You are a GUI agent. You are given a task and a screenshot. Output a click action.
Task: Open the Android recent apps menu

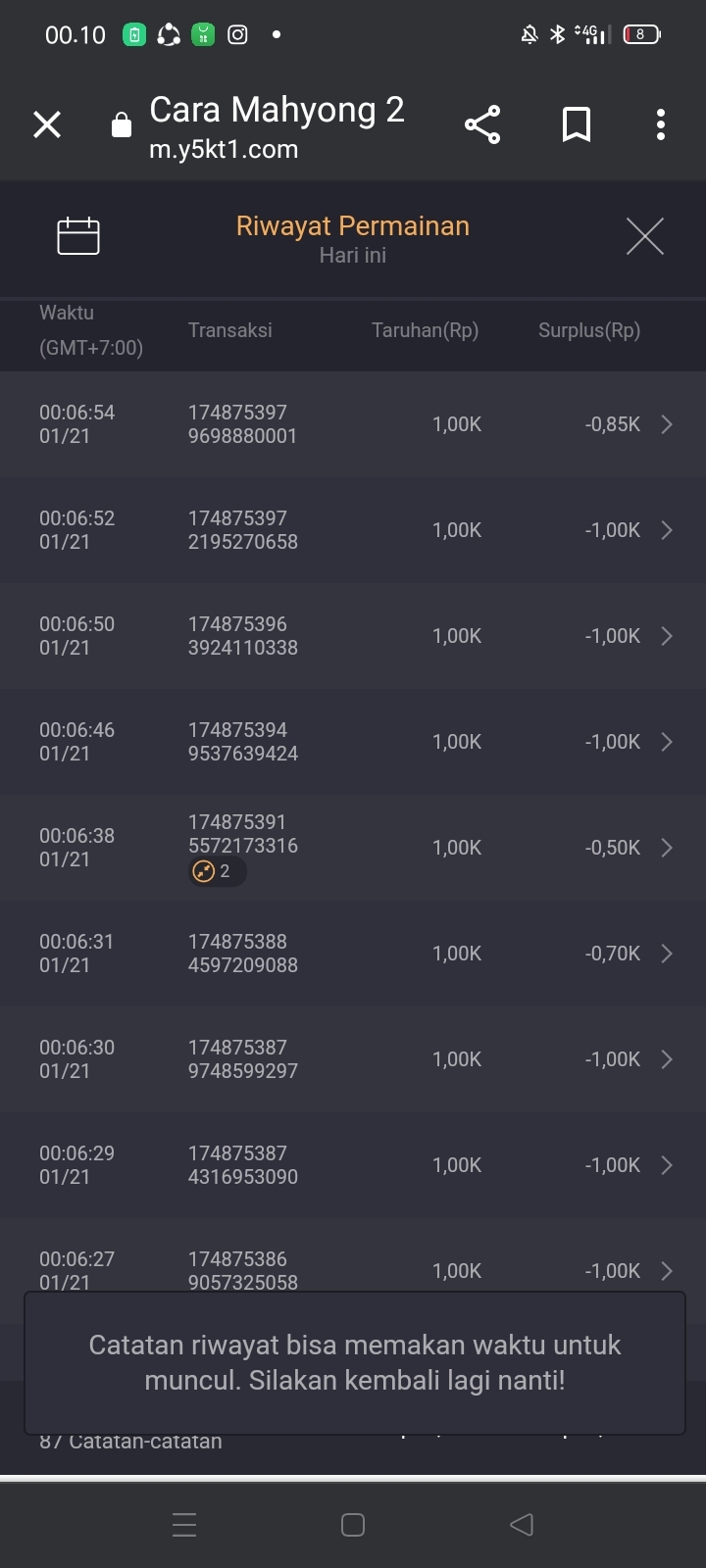coord(184,1524)
